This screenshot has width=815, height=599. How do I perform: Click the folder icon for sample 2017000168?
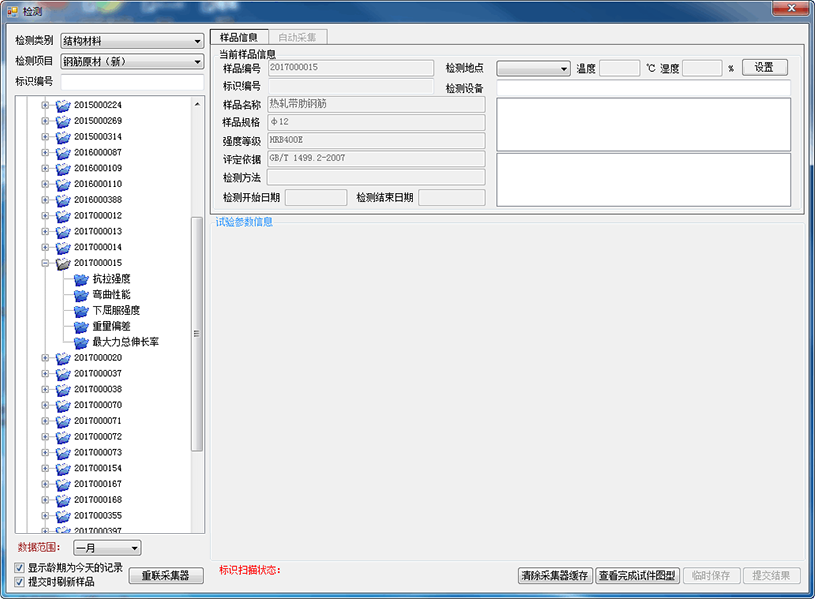pyautogui.click(x=63, y=500)
